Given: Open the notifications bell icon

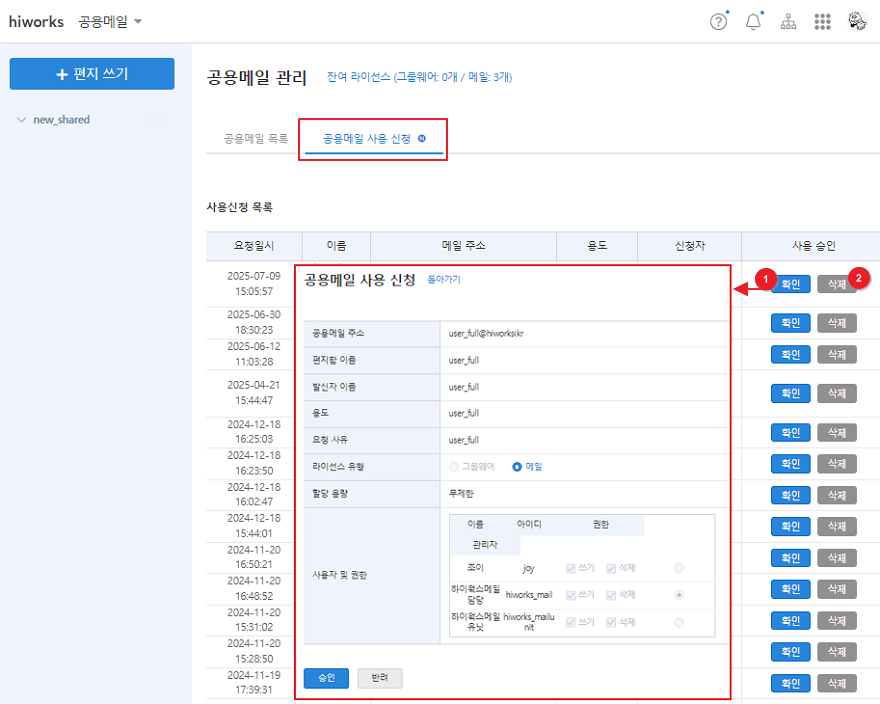Looking at the screenshot, I should (753, 22).
